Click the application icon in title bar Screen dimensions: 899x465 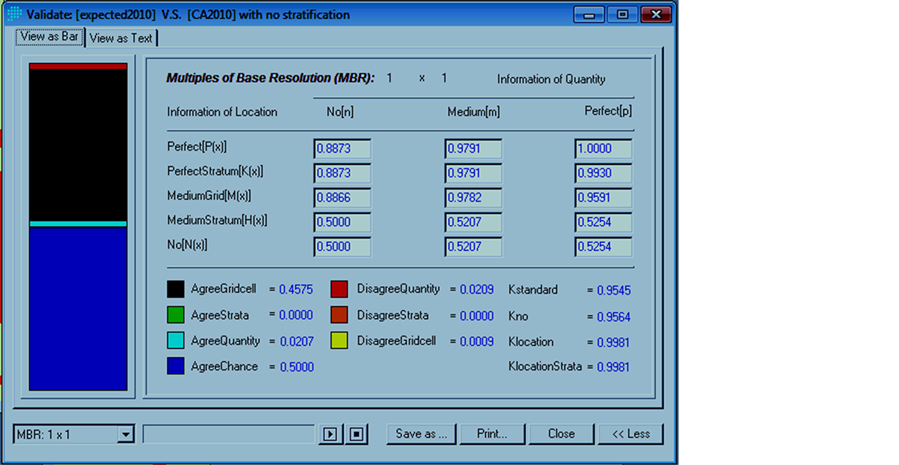tap(14, 14)
